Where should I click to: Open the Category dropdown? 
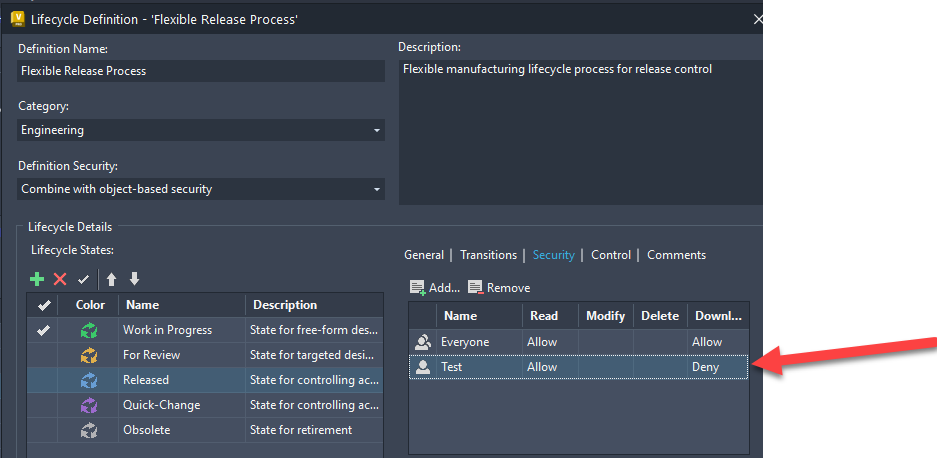(x=376, y=130)
